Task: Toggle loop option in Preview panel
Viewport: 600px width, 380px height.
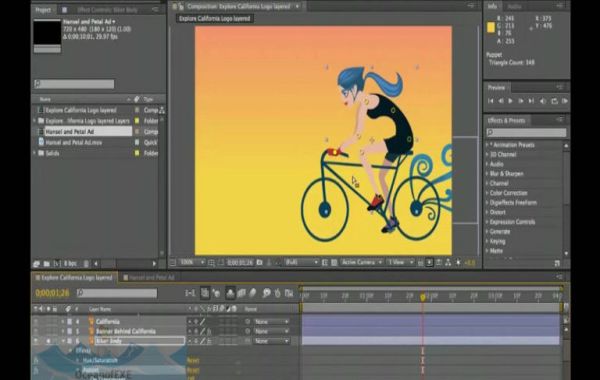Action: point(554,101)
